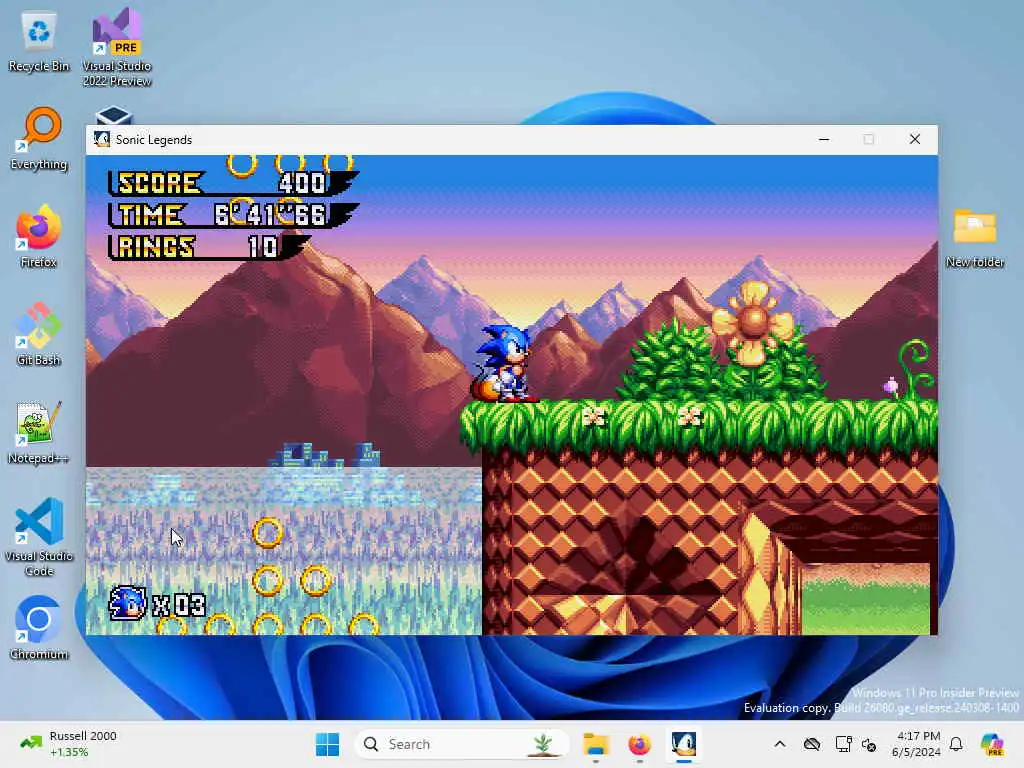Screen dimensions: 1024x768
Task: Close the Sonic Legends window
Action: (x=915, y=139)
